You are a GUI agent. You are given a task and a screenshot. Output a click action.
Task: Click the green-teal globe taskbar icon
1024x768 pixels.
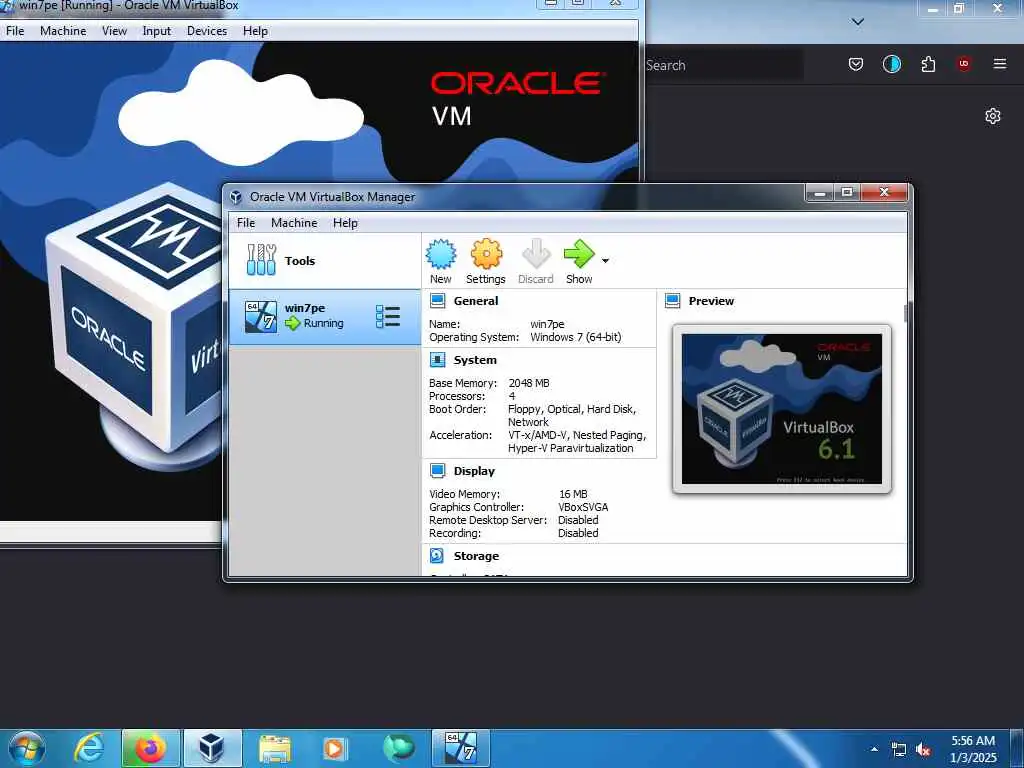pos(398,748)
